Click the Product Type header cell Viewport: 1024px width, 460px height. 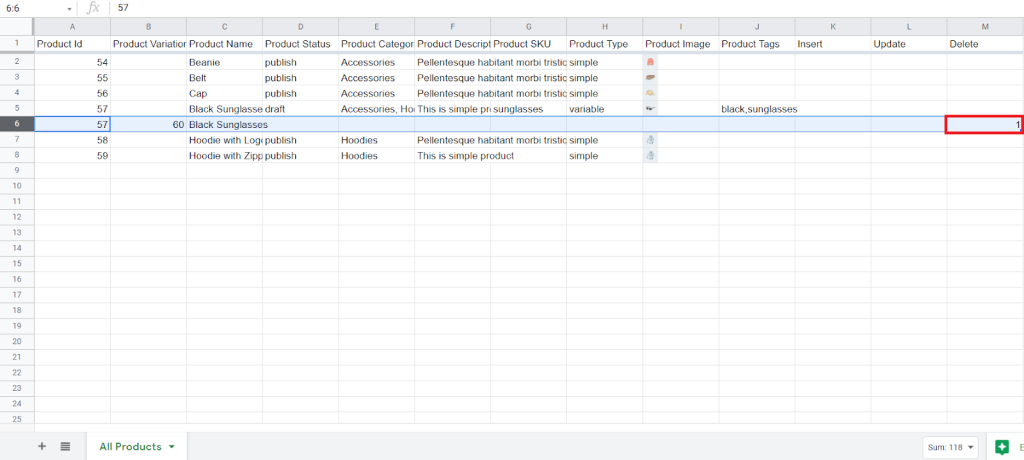[605, 44]
